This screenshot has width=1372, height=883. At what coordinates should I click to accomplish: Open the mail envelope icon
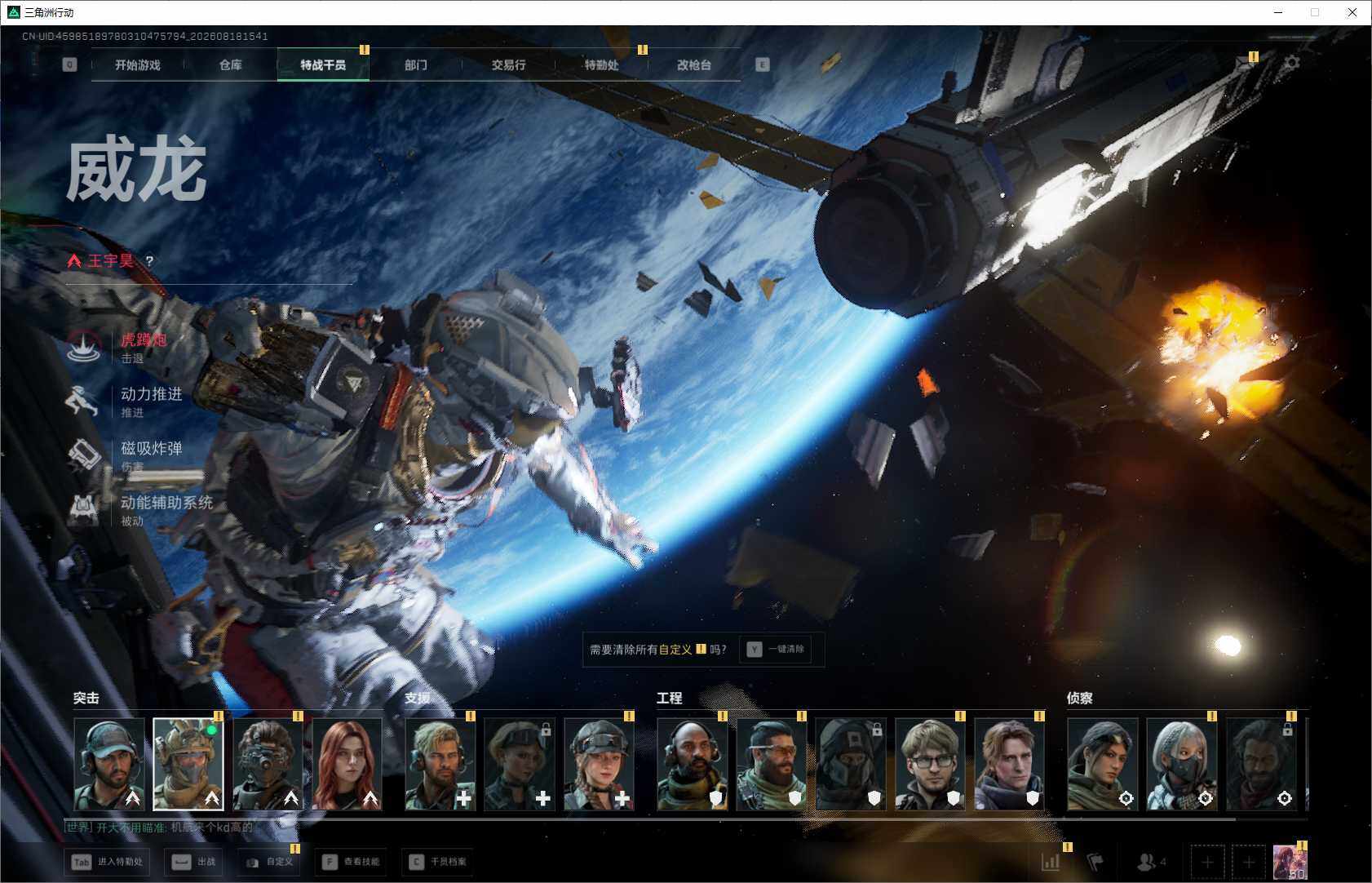[1245, 63]
